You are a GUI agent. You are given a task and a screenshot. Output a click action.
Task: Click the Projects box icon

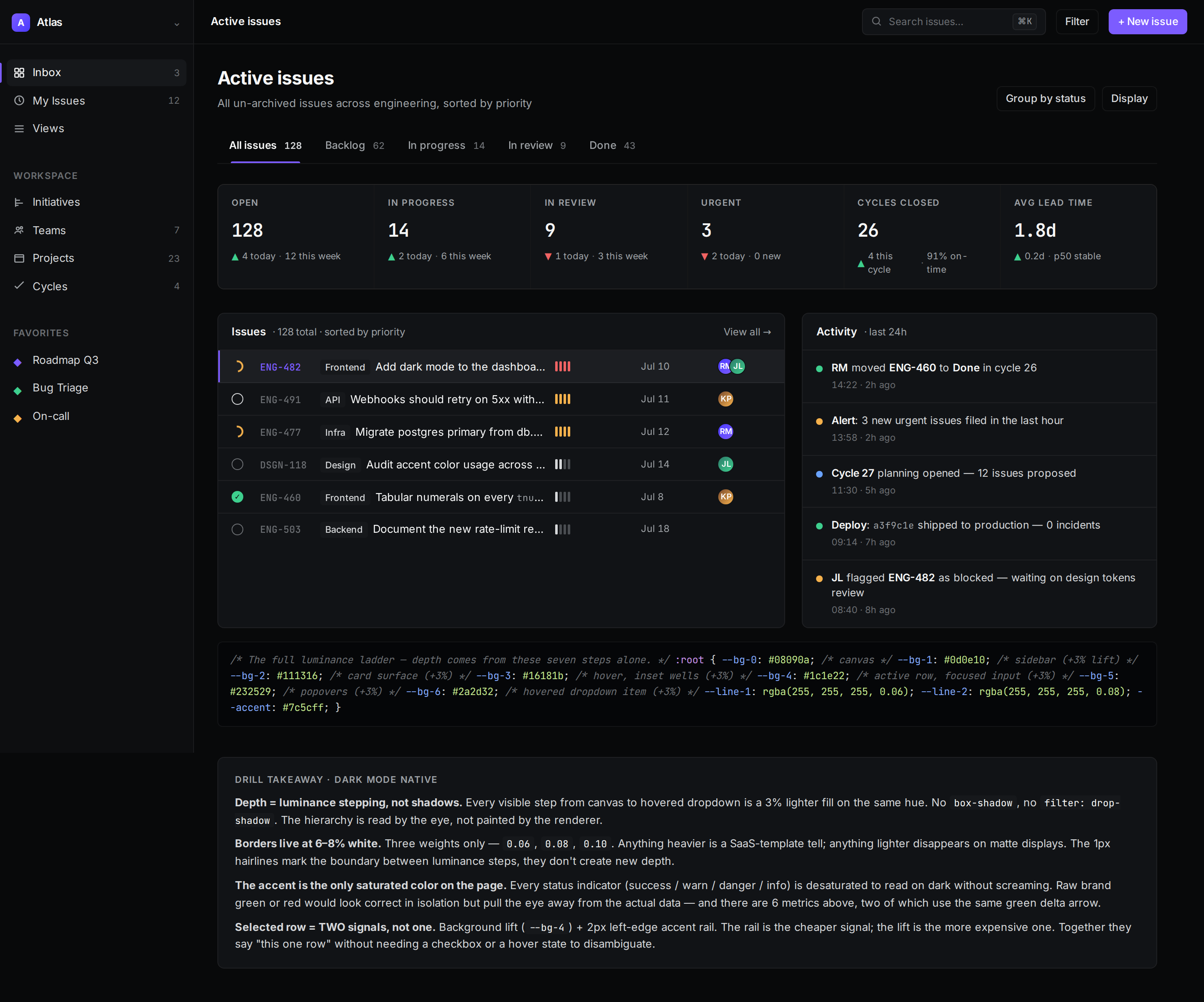[x=19, y=258]
